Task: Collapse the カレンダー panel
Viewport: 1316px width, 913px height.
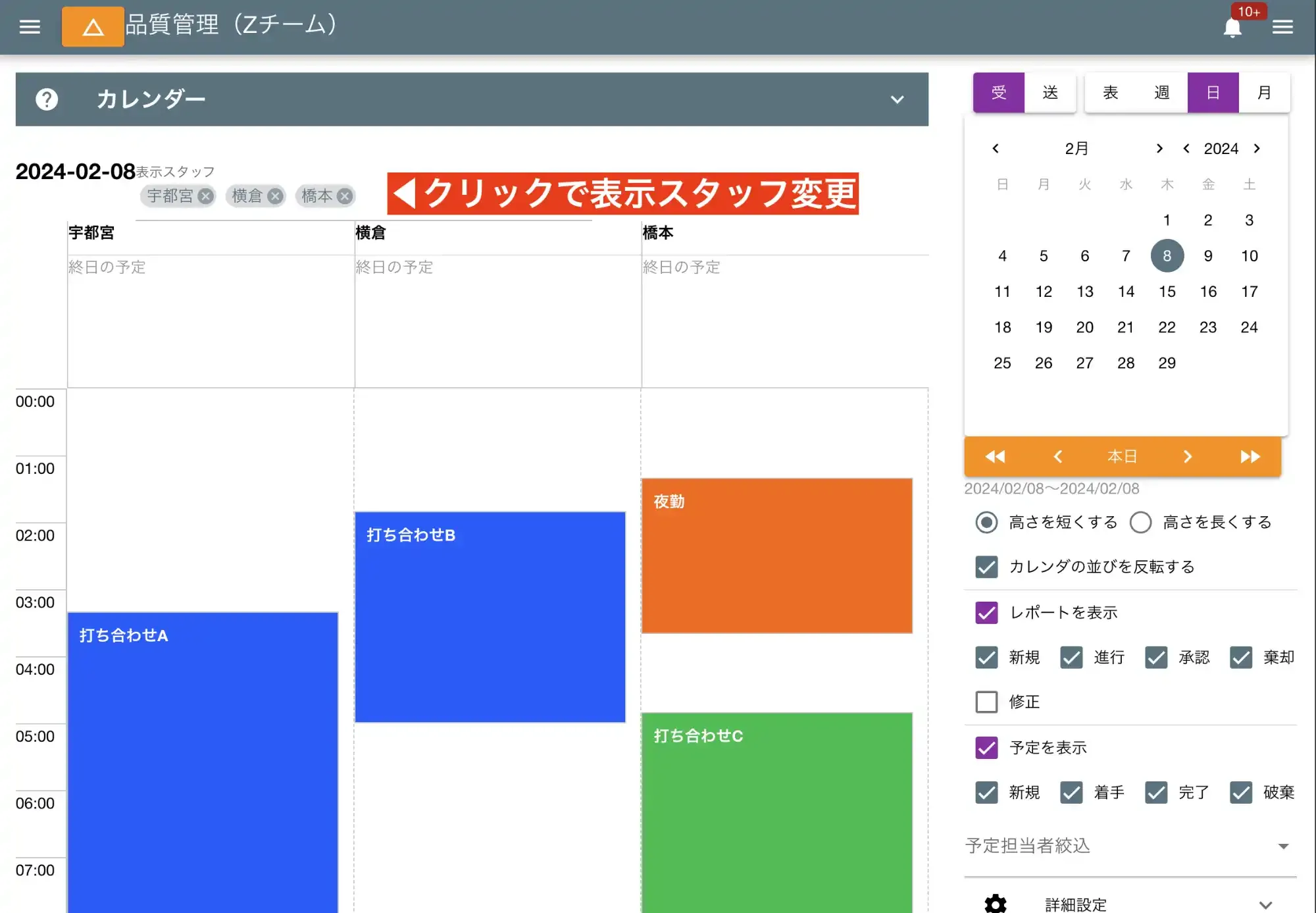Action: [x=896, y=99]
